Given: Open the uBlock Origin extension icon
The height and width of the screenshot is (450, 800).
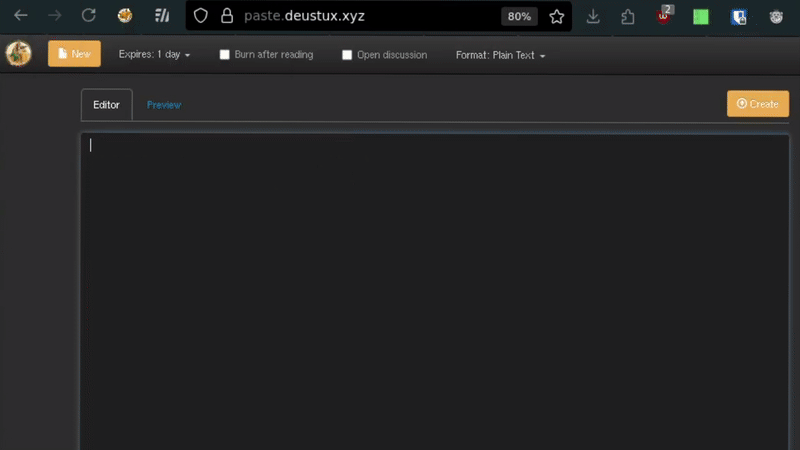Looking at the screenshot, I should [x=664, y=15].
